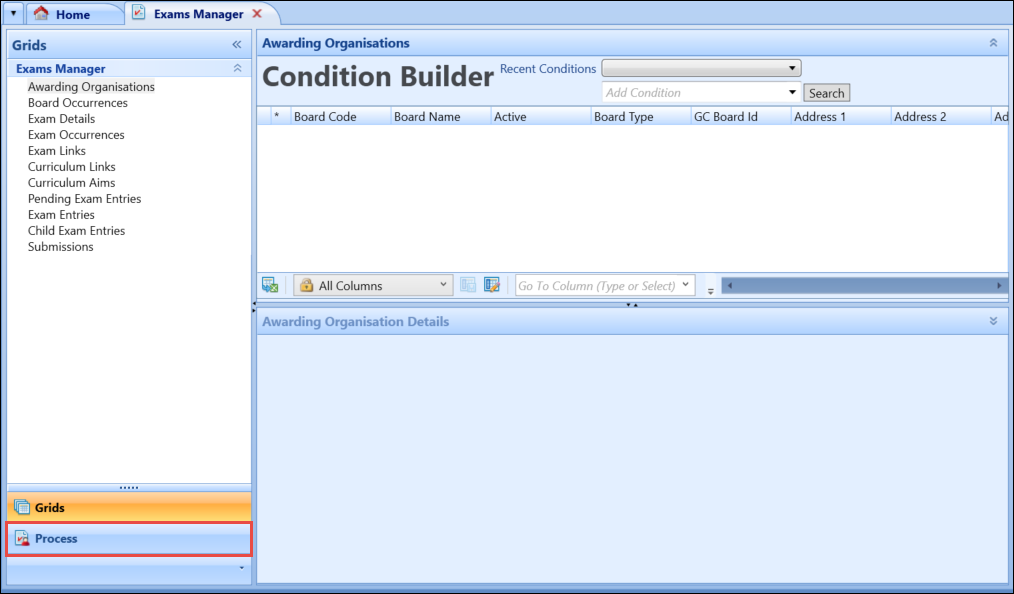This screenshot has height=594, width=1014.
Task: Click the export to Excel grid icon
Action: [x=270, y=284]
